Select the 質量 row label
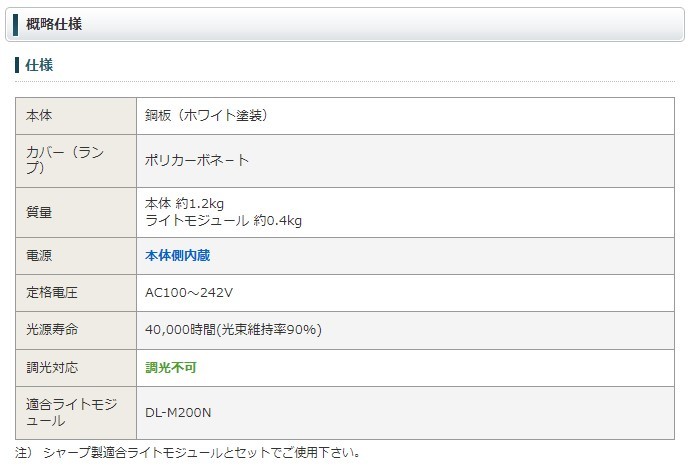The height and width of the screenshot is (472, 690). tap(39, 212)
